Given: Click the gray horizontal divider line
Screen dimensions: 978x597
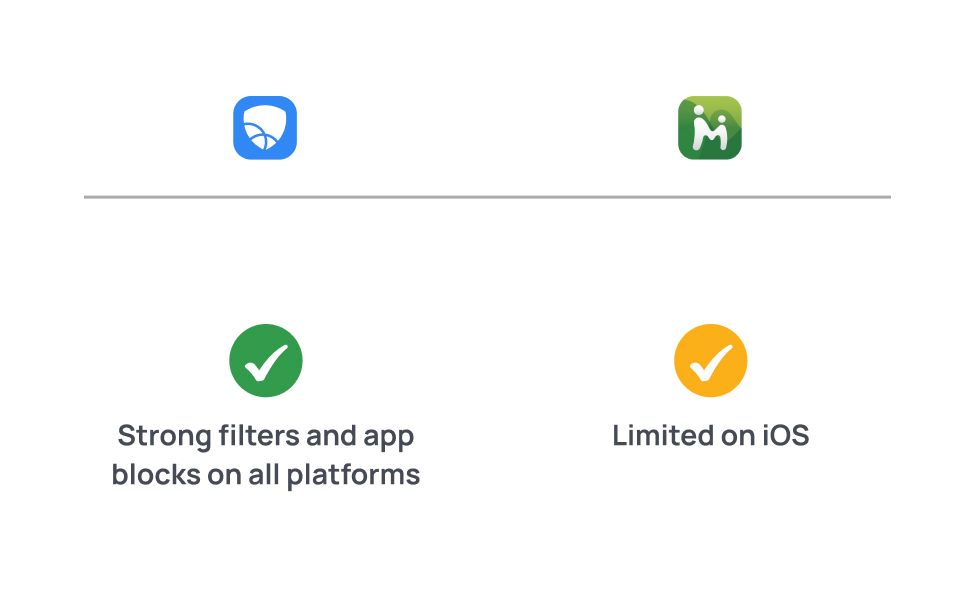Looking at the screenshot, I should click(487, 197).
